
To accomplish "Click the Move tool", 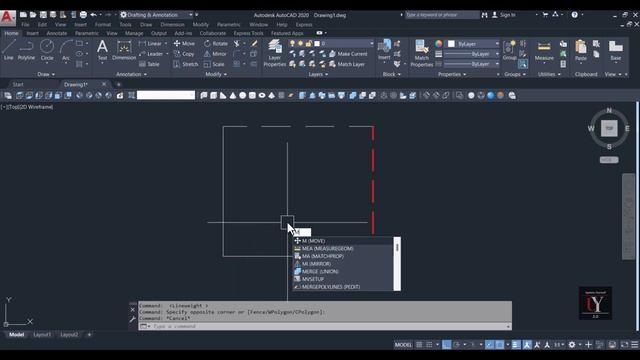I will (184, 43).
